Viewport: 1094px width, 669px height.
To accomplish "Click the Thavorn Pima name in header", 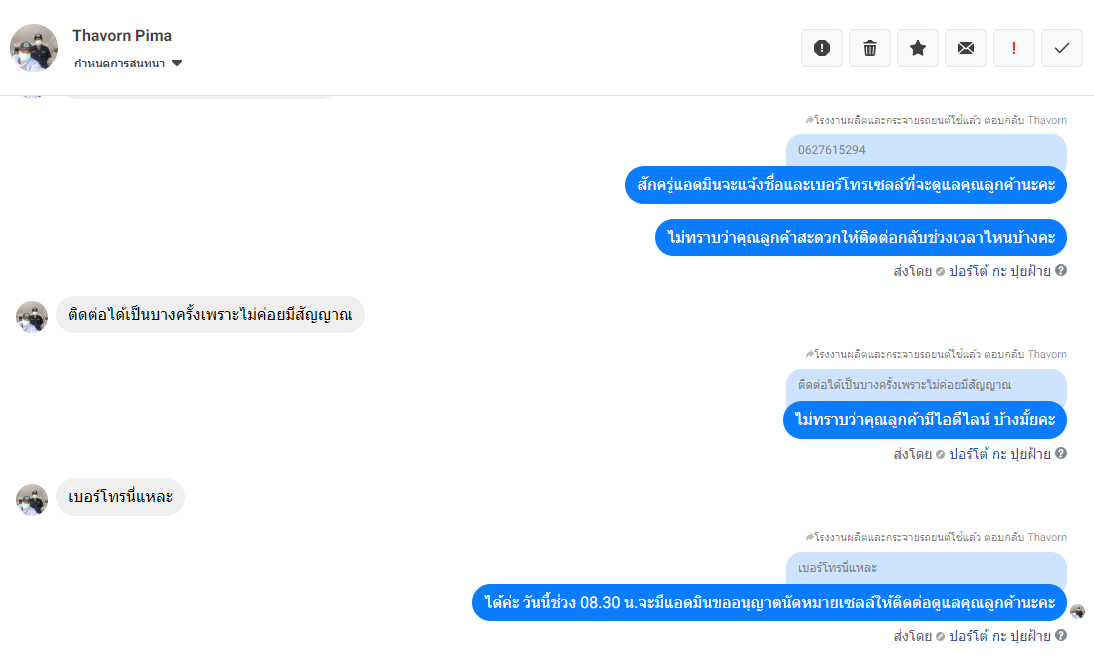I will coord(122,36).
